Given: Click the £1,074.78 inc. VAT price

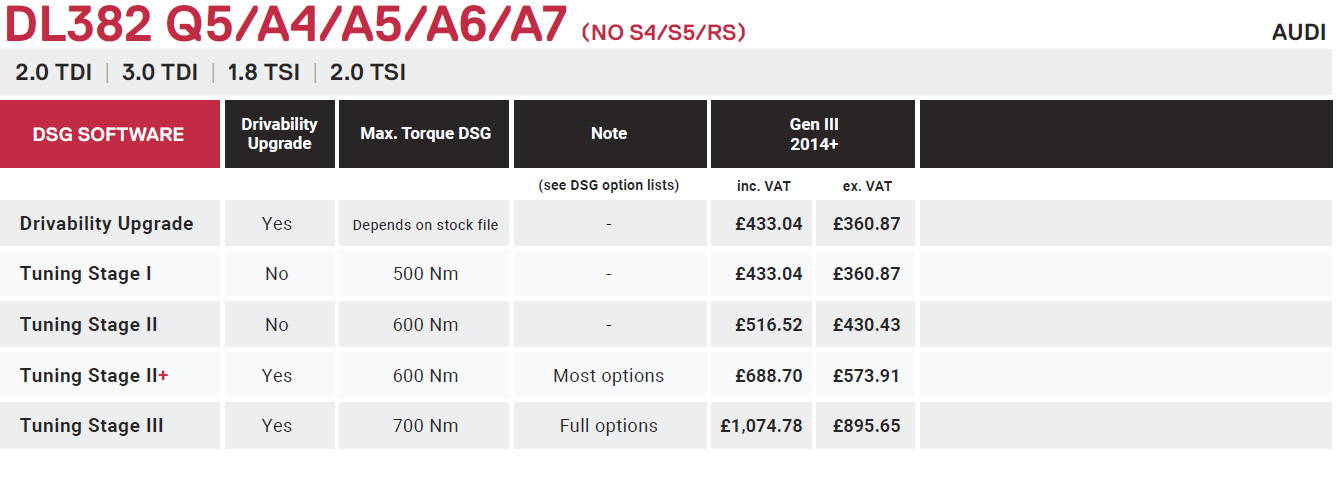Looking at the screenshot, I should click(x=761, y=425).
